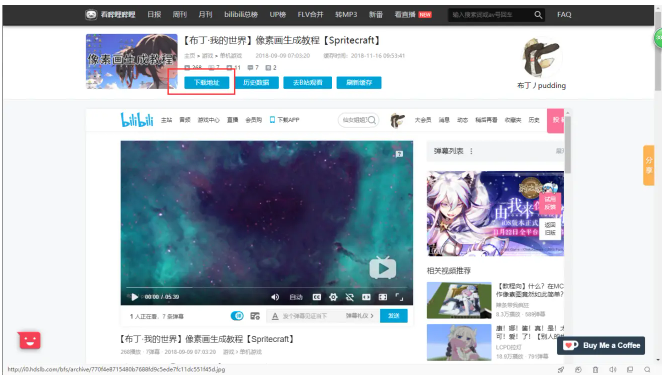663x378 pixels.
Task: Open the danmaku font style A icon
Action: pyautogui.click(x=275, y=316)
